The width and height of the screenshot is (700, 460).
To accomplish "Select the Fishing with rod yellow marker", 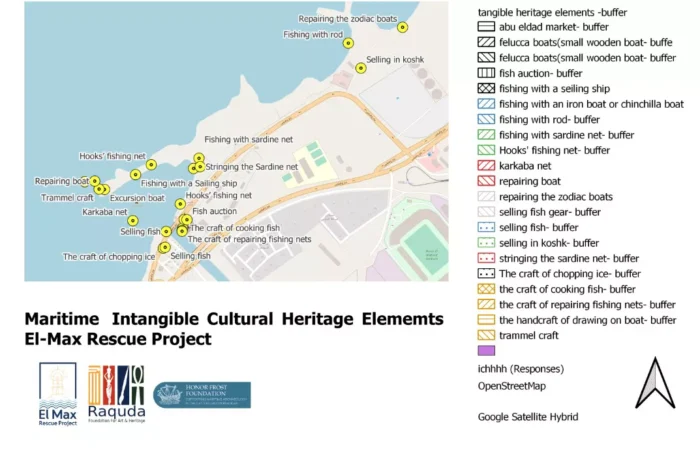I will (x=348, y=43).
